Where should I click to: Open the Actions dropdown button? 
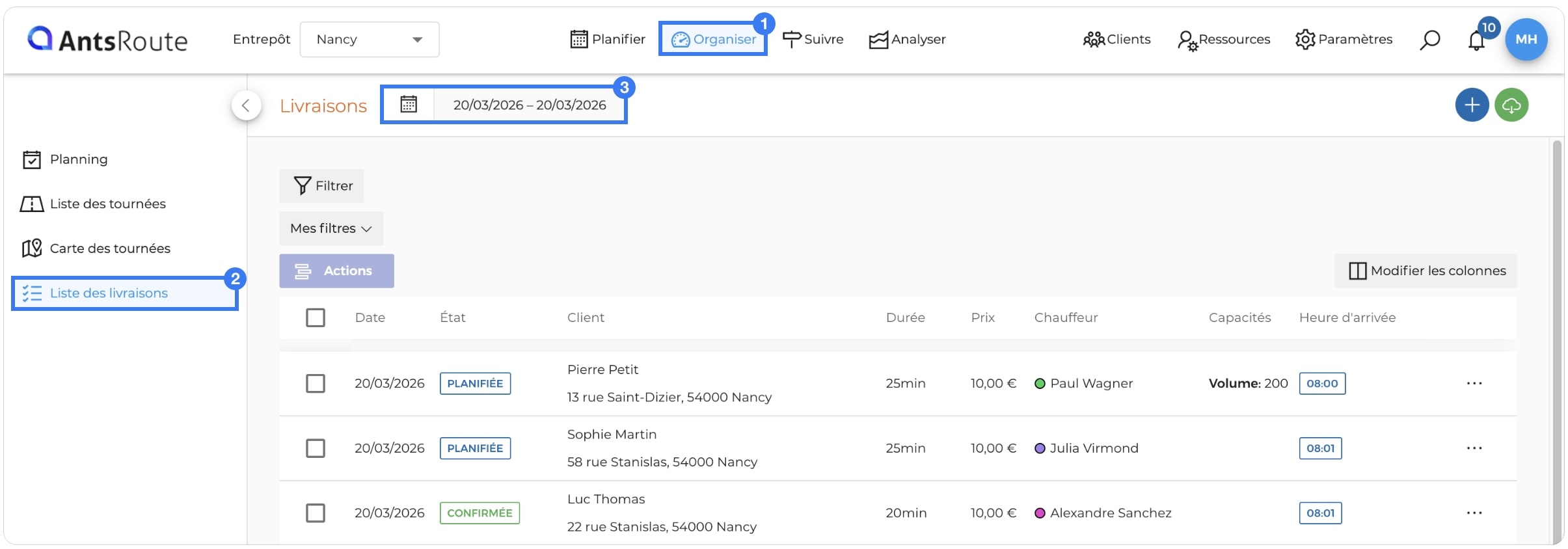click(336, 271)
